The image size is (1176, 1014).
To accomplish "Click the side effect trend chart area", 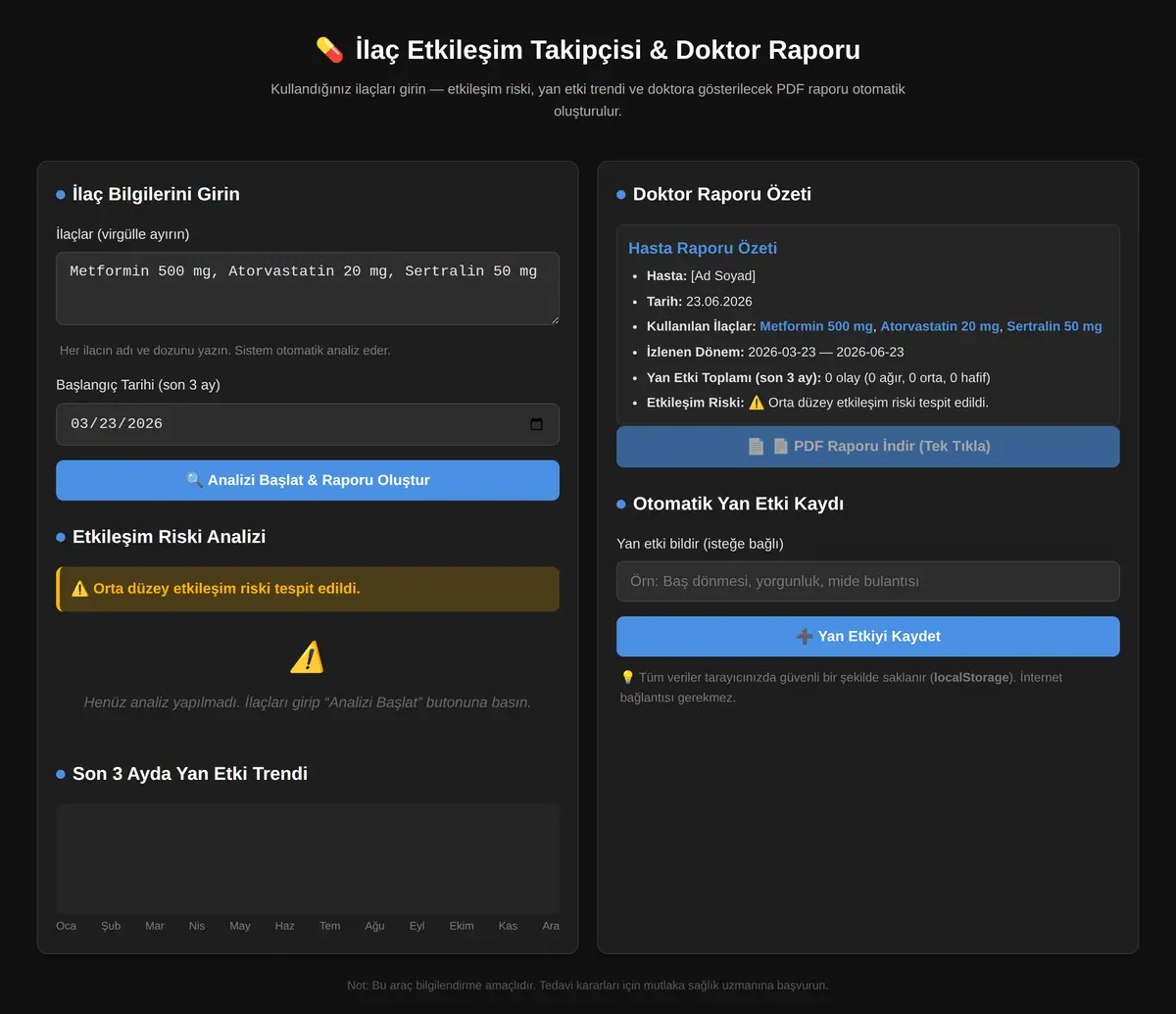I will tap(308, 858).
